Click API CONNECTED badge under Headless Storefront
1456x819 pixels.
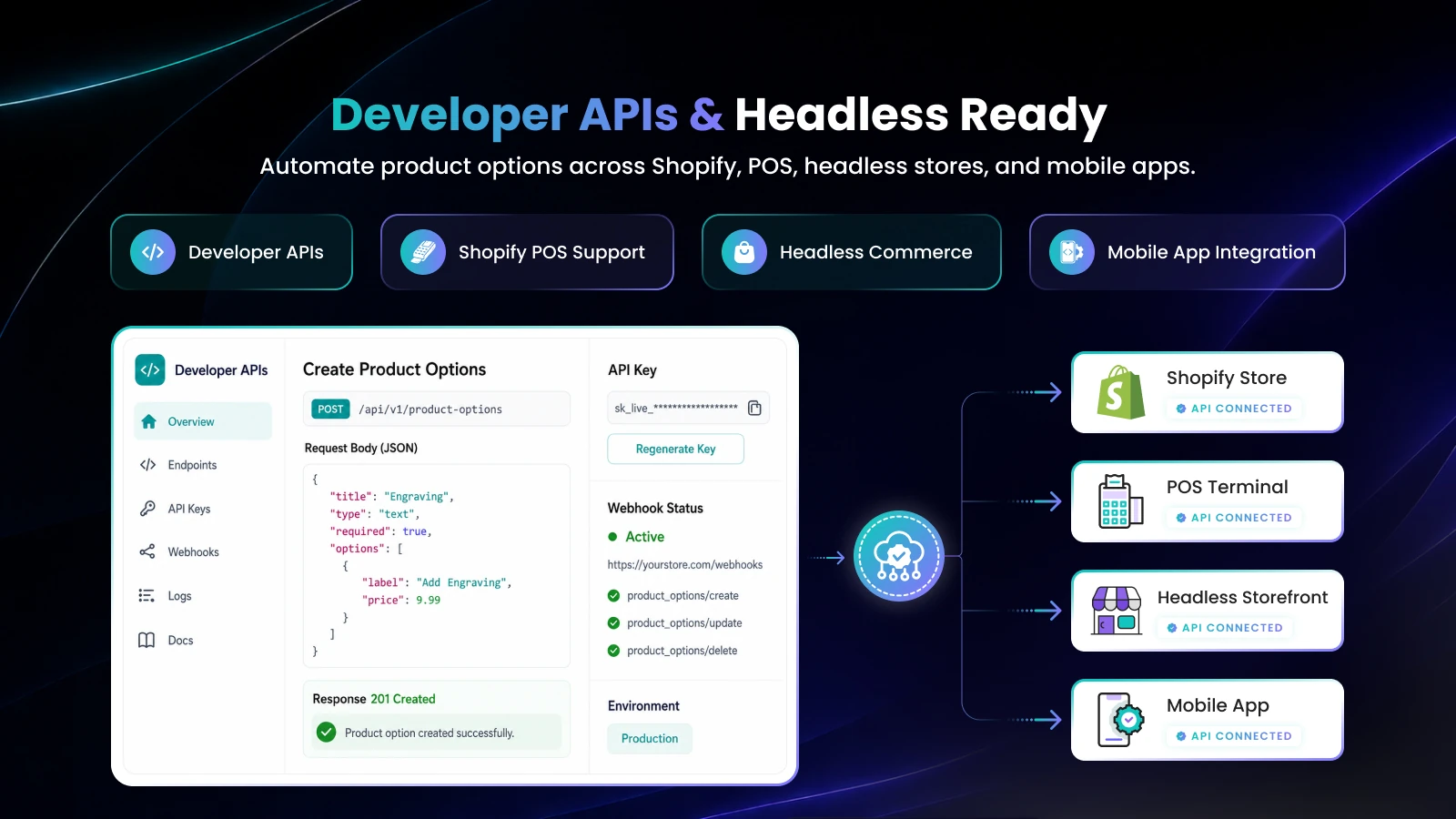coord(1225,628)
